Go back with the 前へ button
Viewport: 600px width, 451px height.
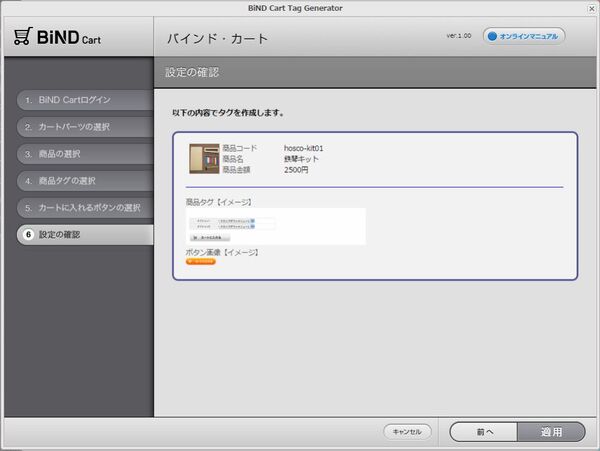[x=484, y=432]
